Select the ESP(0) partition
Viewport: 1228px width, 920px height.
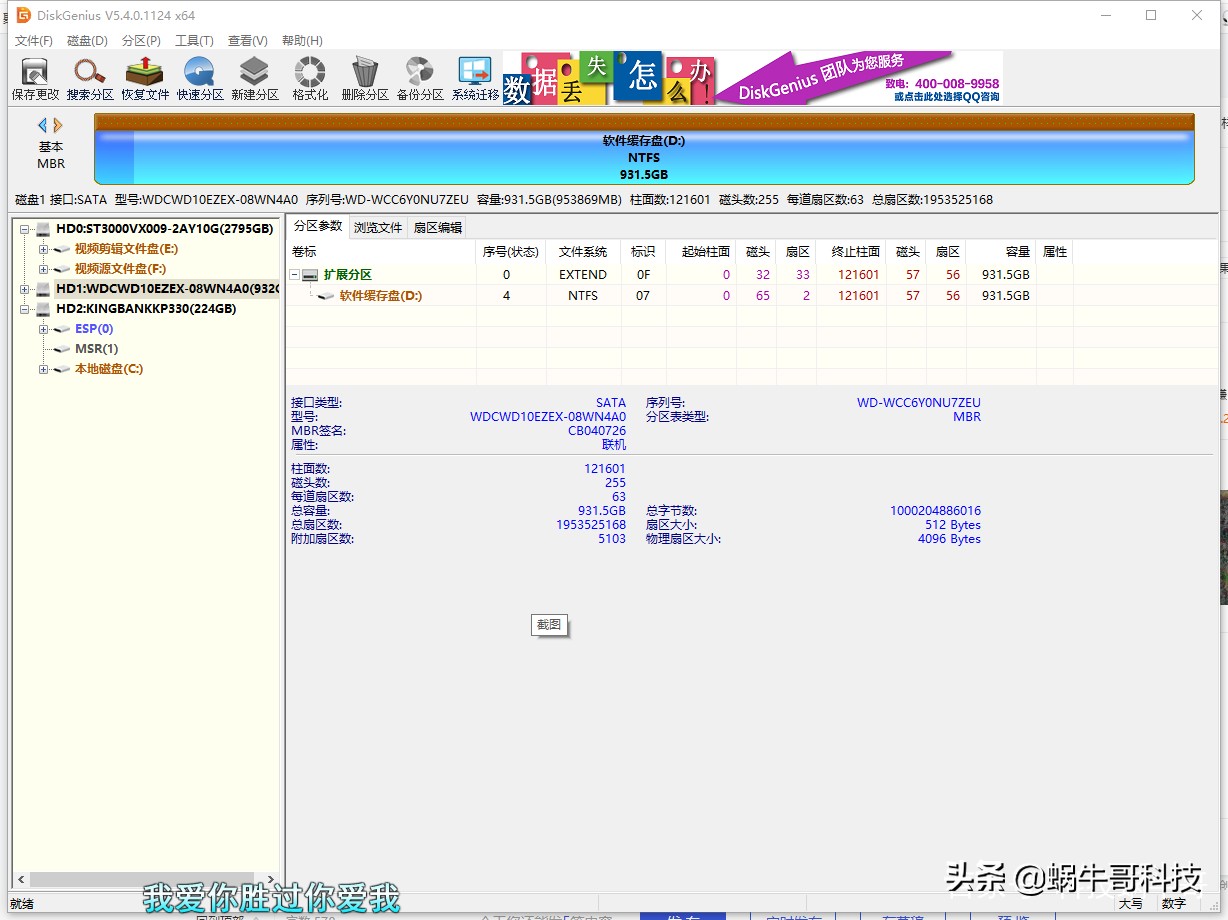(94, 329)
